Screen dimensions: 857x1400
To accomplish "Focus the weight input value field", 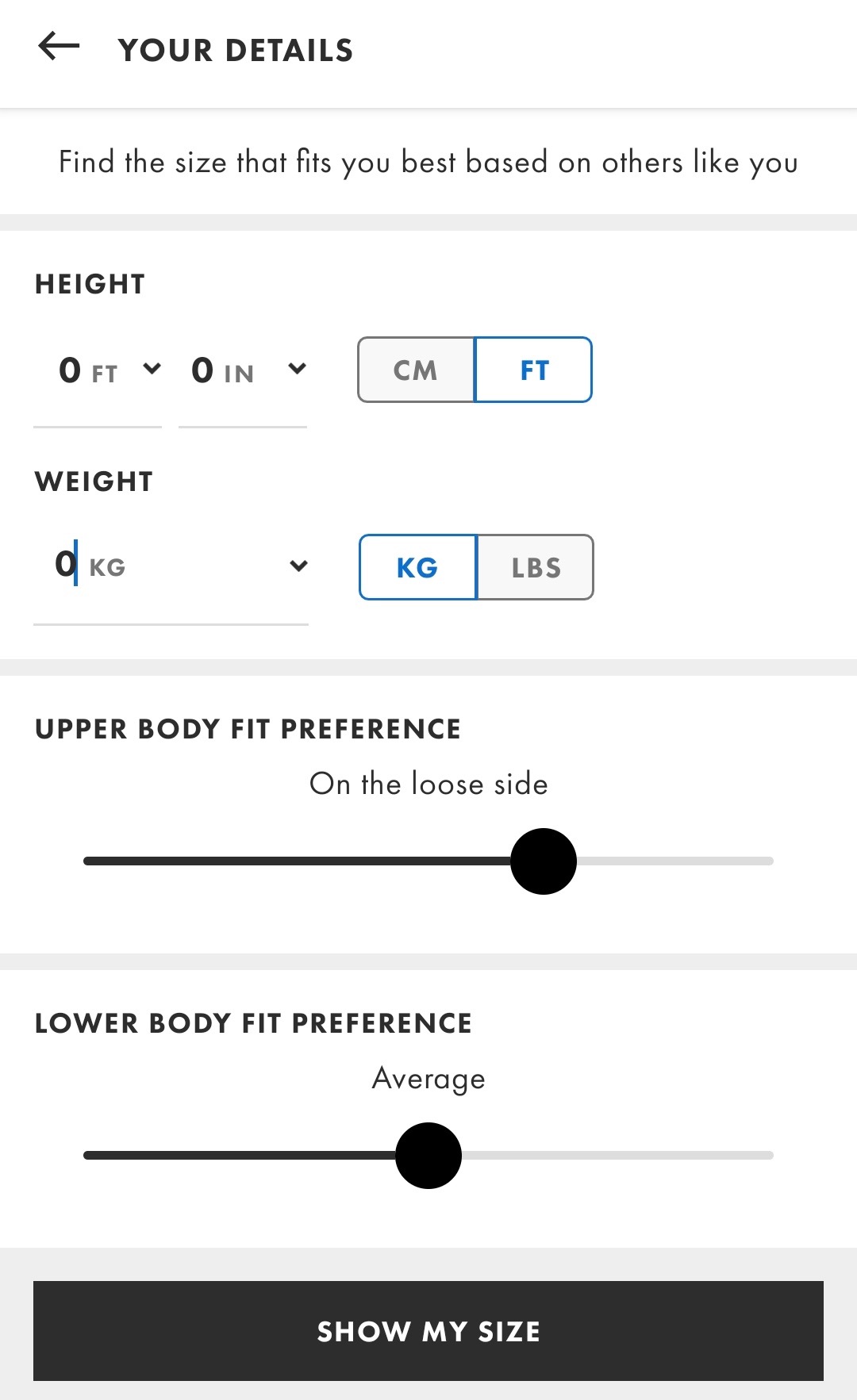I will click(x=67, y=564).
